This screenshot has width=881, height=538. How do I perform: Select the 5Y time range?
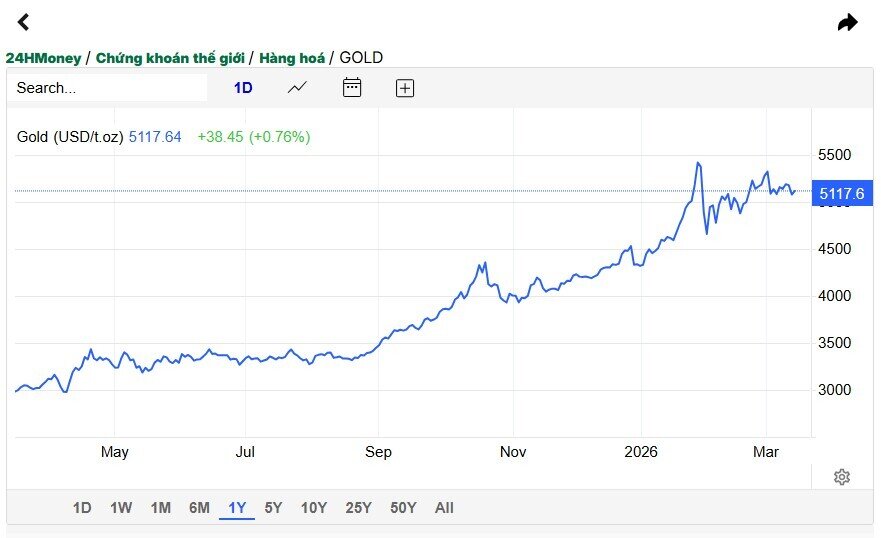click(273, 508)
